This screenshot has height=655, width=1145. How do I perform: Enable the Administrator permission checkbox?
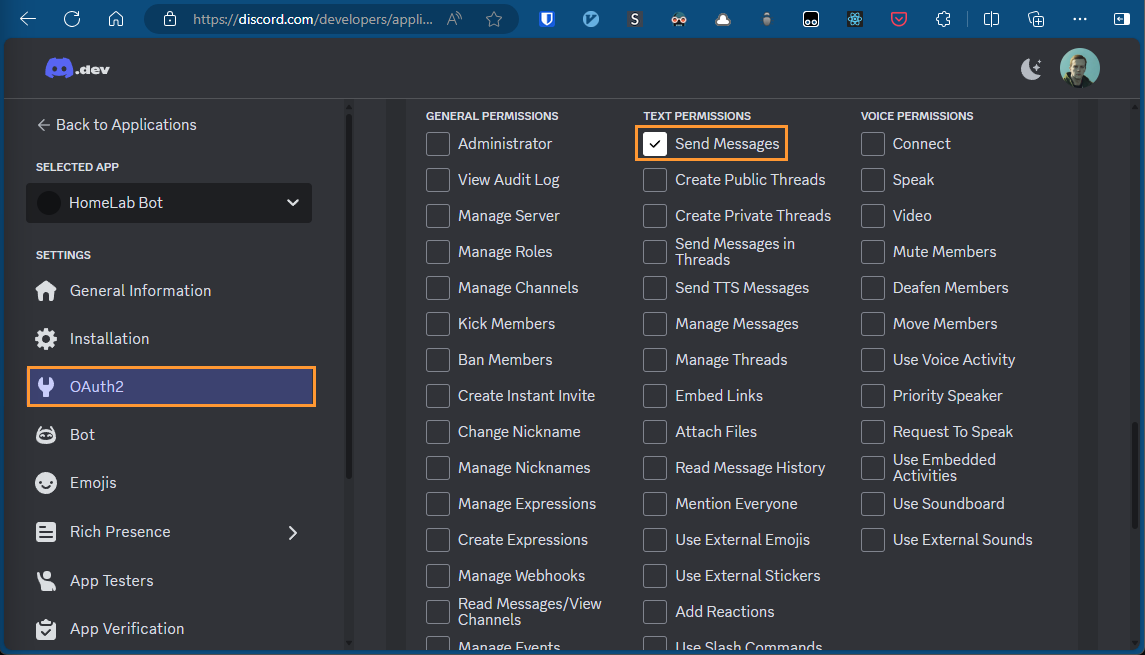click(x=438, y=144)
